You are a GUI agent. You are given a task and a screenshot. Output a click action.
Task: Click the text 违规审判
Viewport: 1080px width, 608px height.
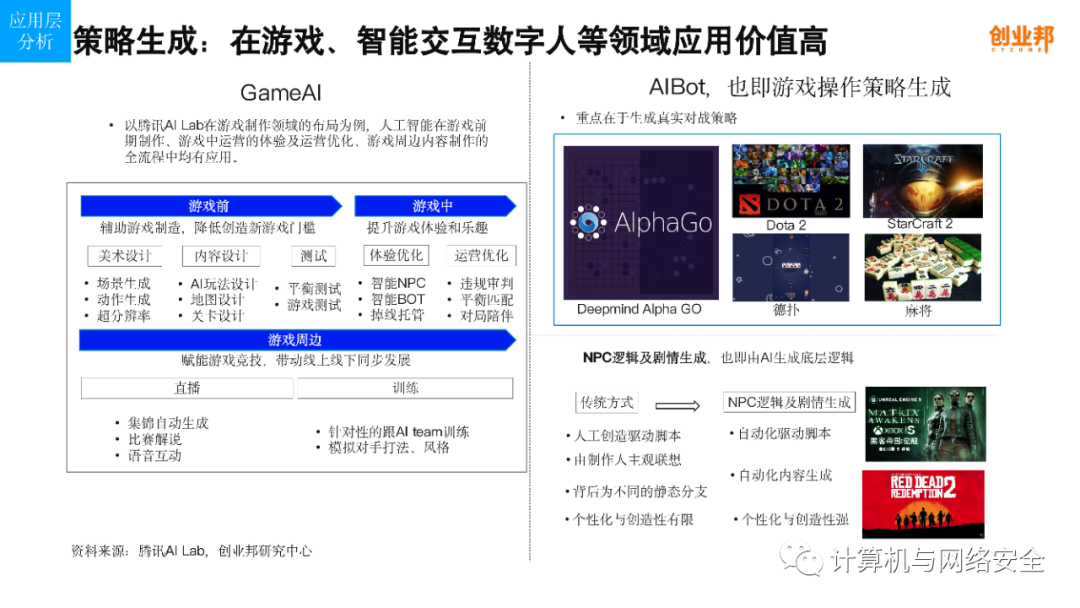pyautogui.click(x=487, y=283)
